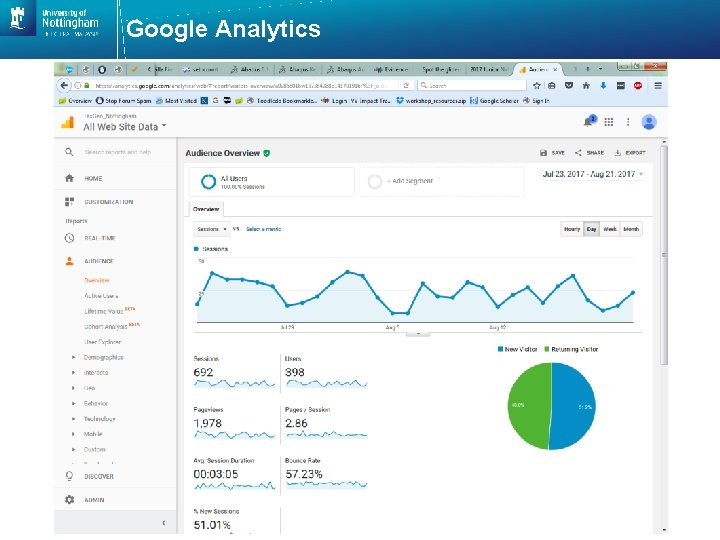Viewport: 720px width, 540px height.
Task: Open the All Web Site Data view dropdown
Action: point(124,127)
